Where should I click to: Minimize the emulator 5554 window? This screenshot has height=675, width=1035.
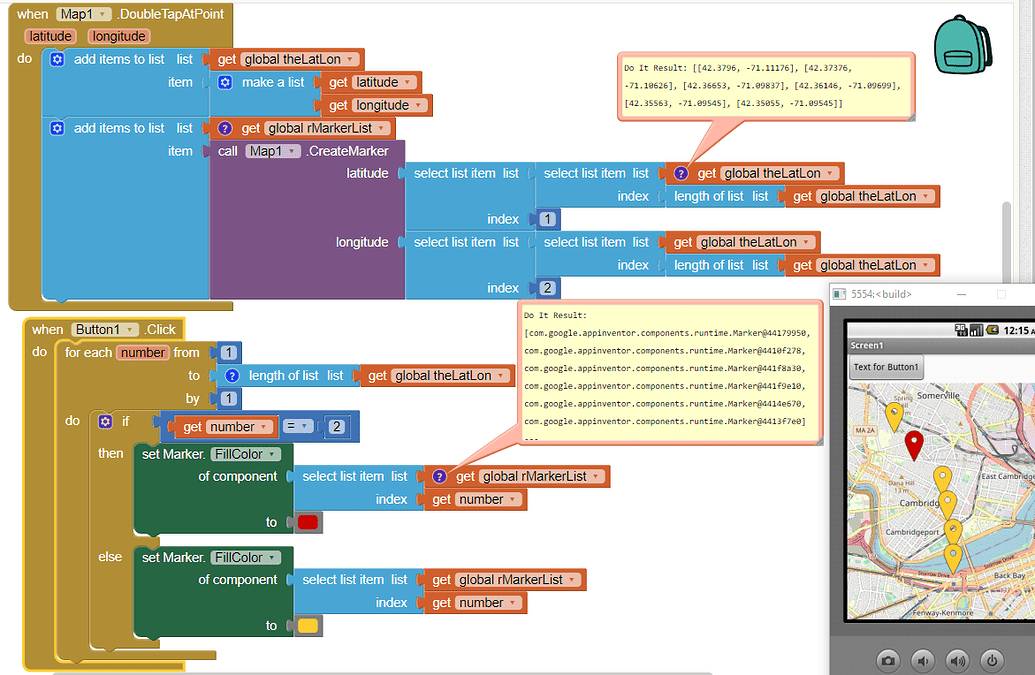point(961,294)
